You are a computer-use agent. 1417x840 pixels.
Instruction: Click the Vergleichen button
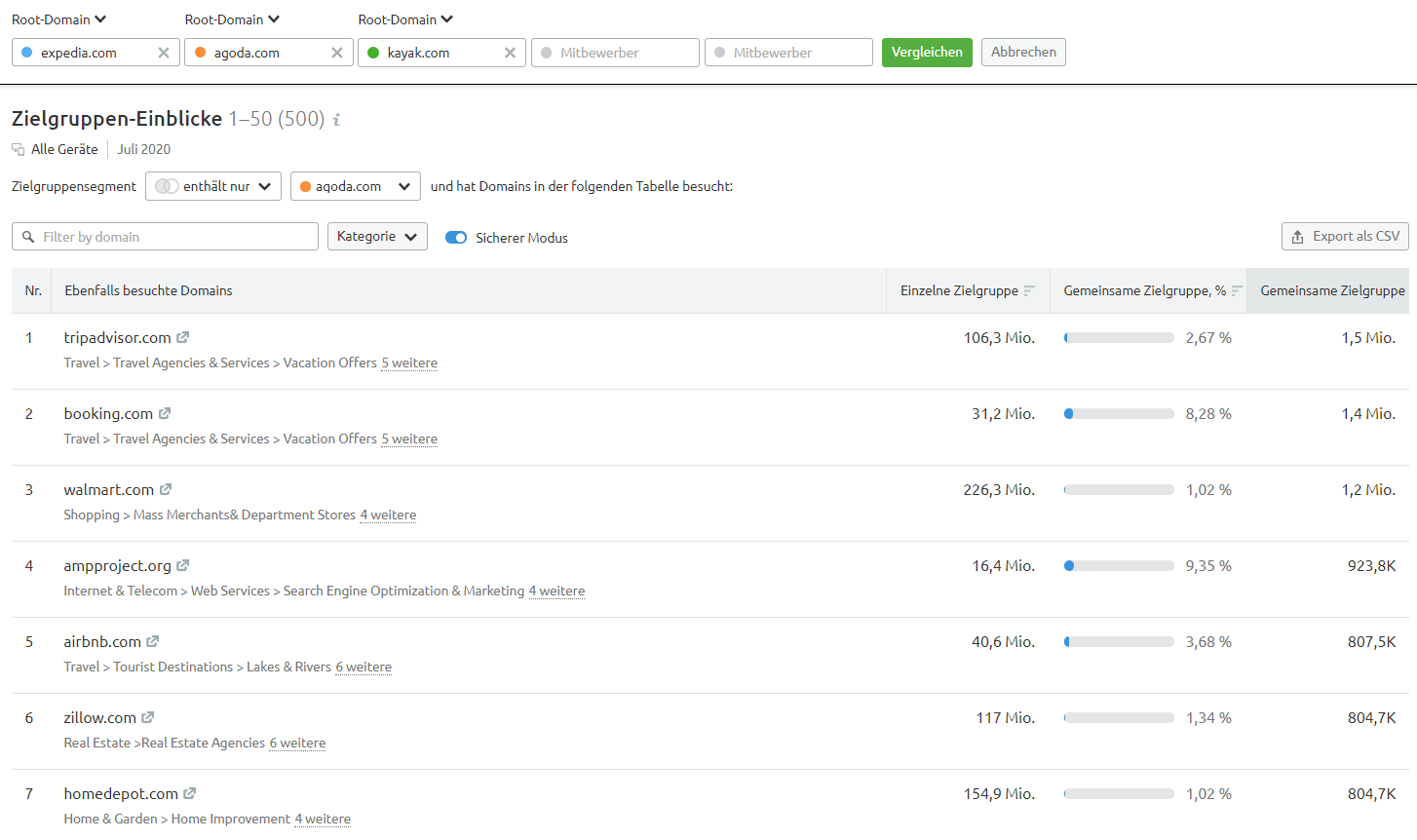click(x=927, y=53)
